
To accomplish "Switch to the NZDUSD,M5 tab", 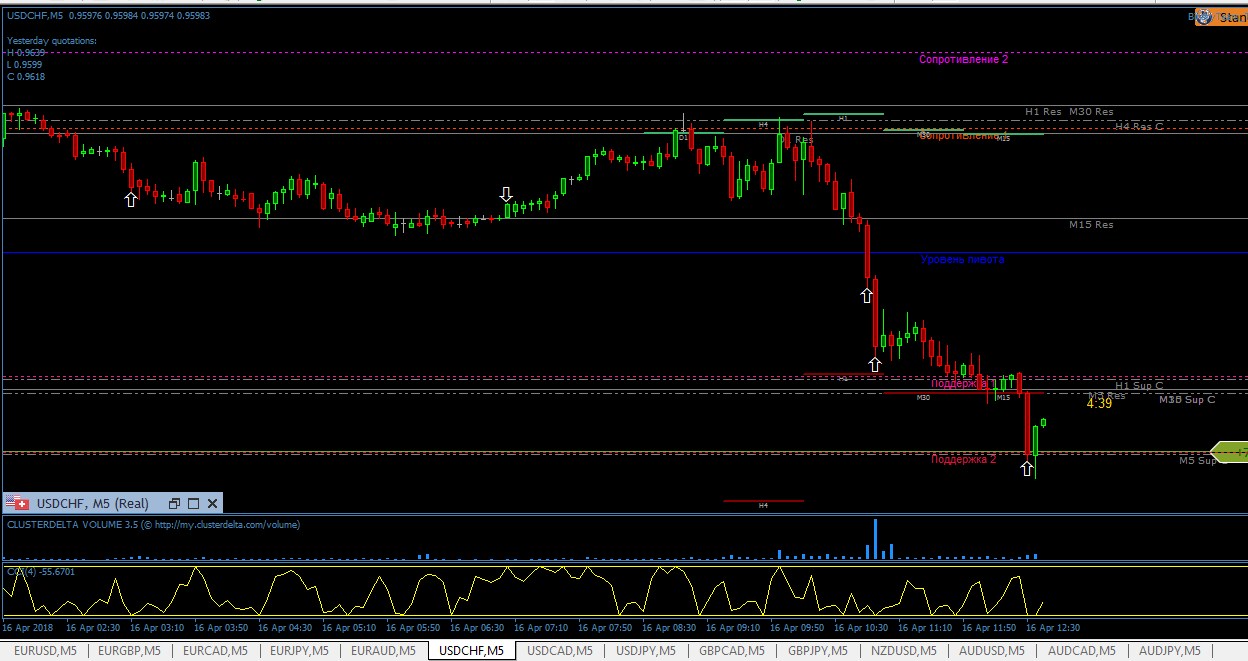I will 906,651.
